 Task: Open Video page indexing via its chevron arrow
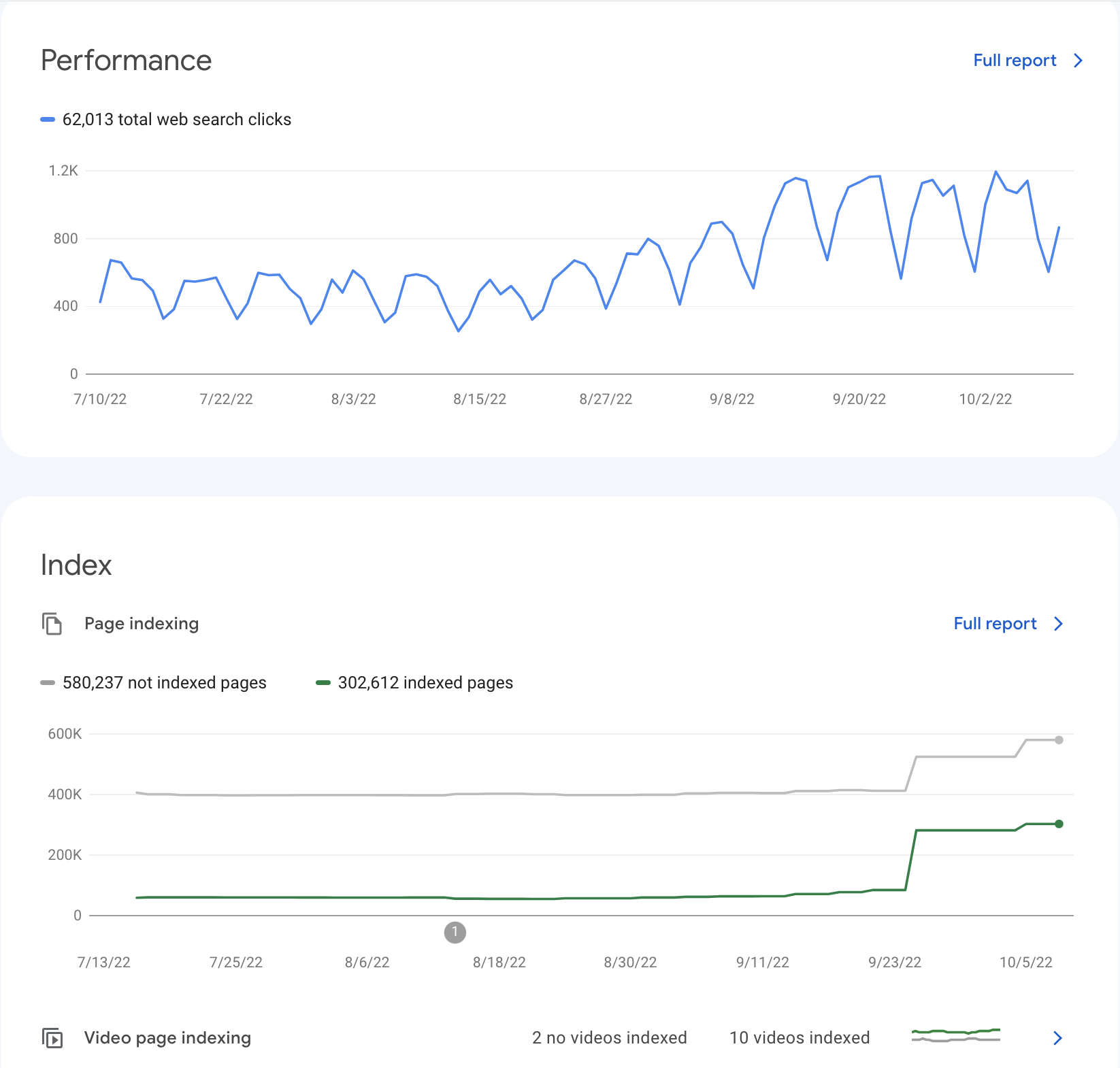tap(1057, 1038)
